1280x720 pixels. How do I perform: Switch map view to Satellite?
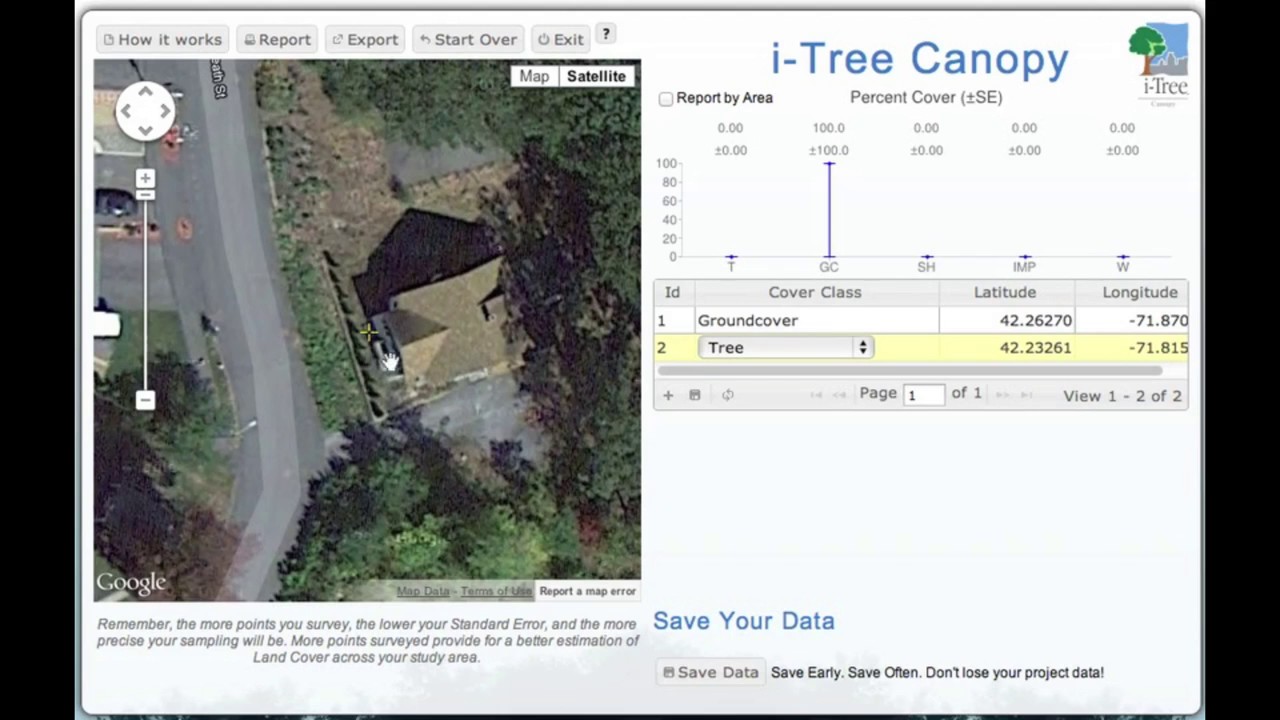pyautogui.click(x=596, y=76)
